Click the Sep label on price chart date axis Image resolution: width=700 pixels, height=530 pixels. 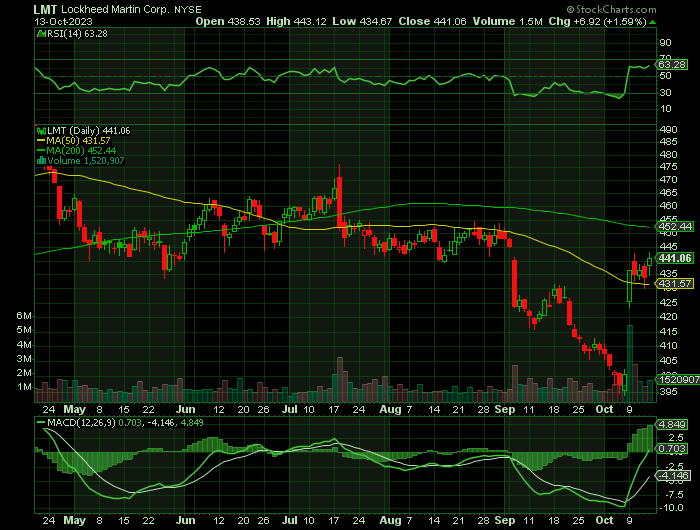(x=505, y=409)
